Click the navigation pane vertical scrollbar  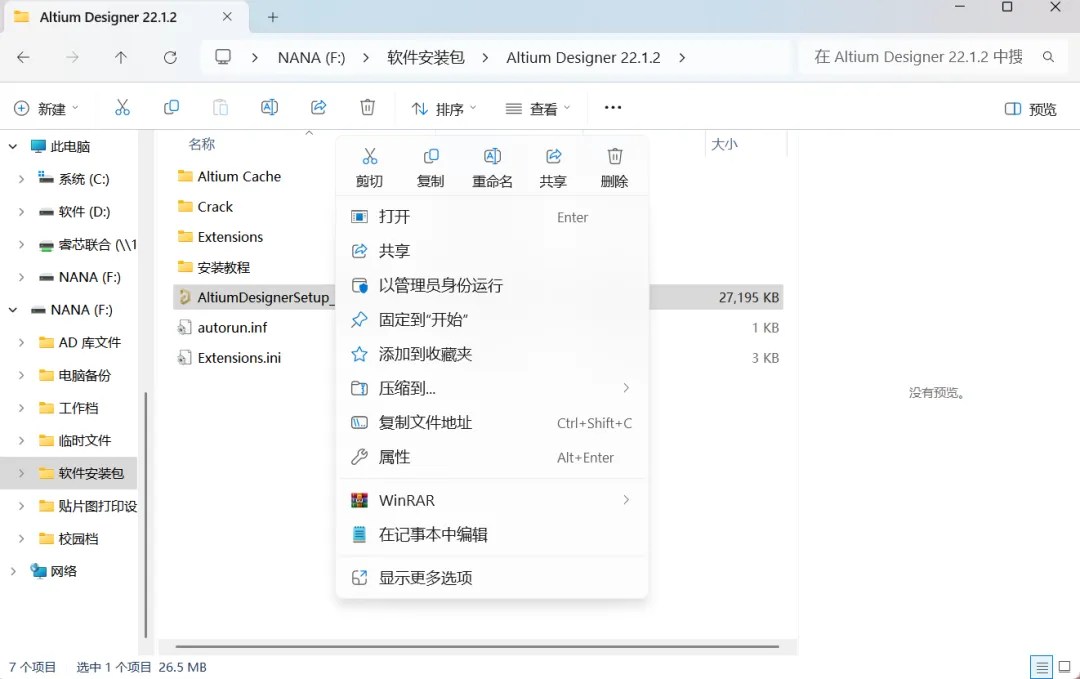coord(146,515)
